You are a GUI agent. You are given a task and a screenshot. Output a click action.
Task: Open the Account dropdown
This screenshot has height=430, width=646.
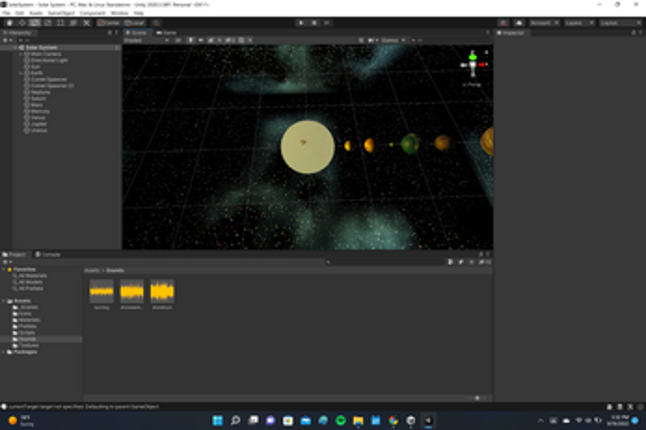544,23
